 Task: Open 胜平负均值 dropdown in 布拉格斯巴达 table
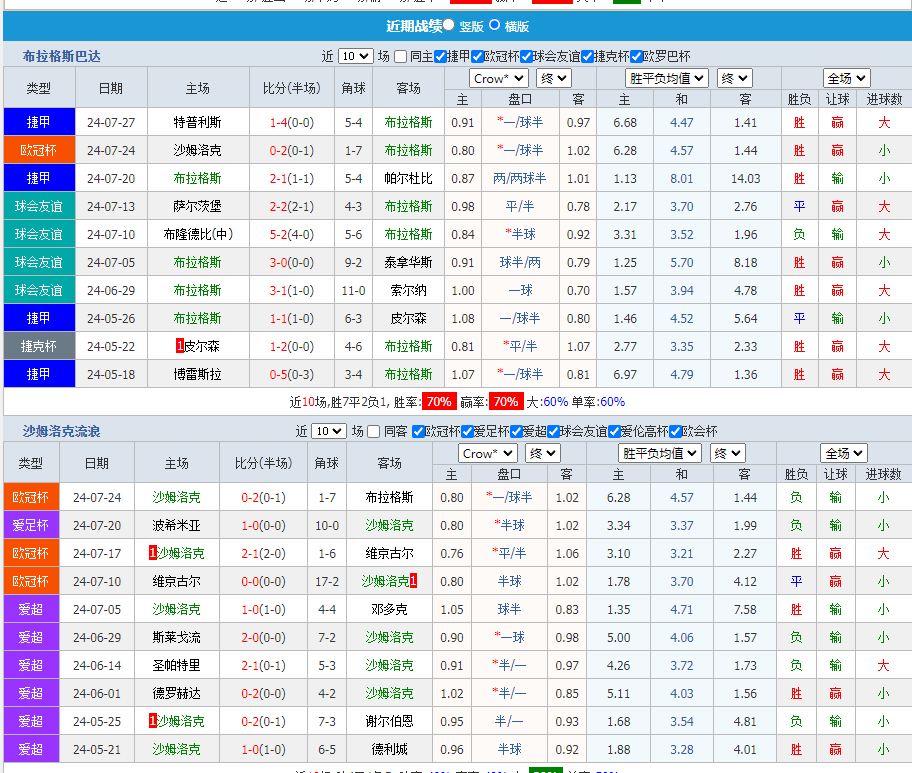pos(667,78)
